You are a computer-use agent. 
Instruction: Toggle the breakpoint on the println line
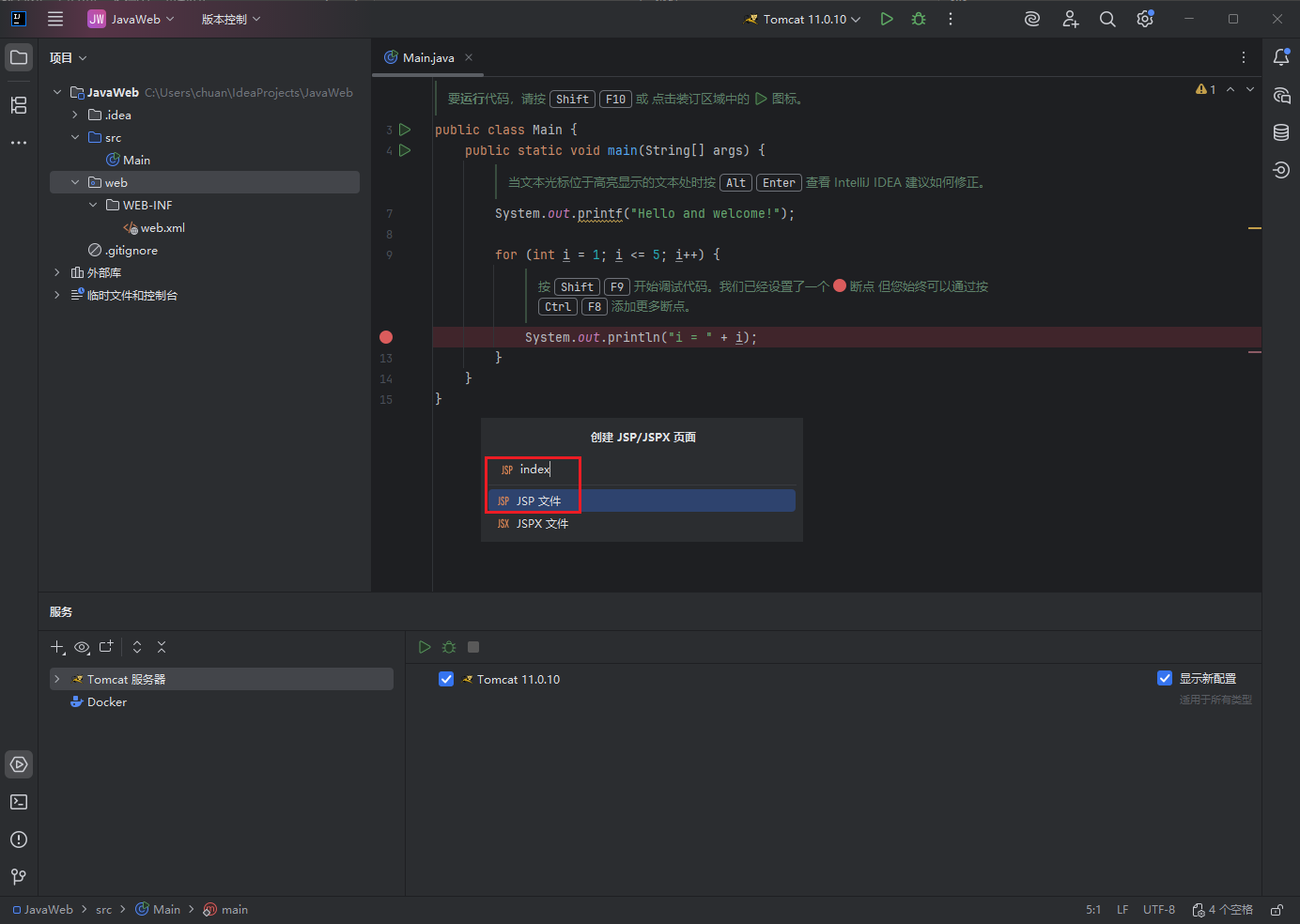pyautogui.click(x=386, y=337)
